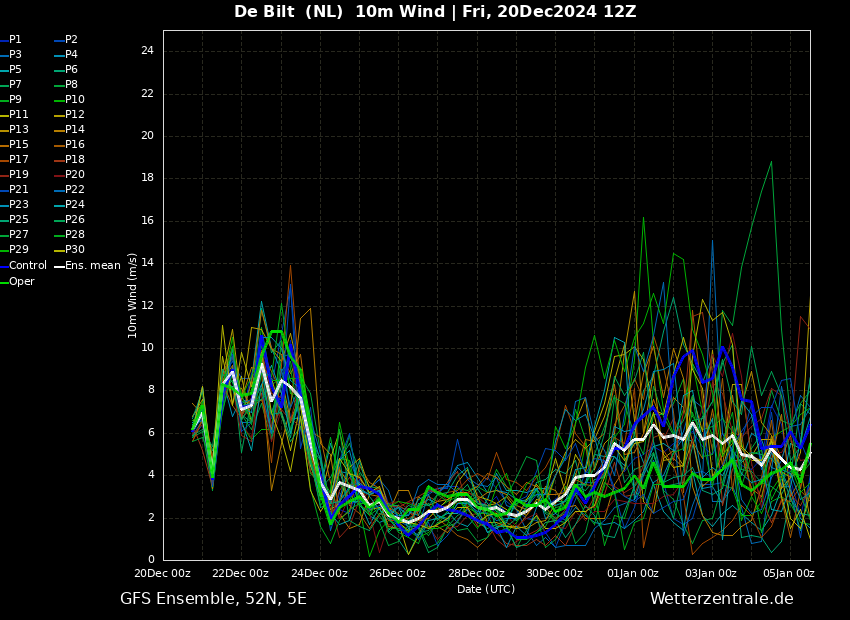Click on P14 in the legend
850x620 pixels.
(75, 130)
